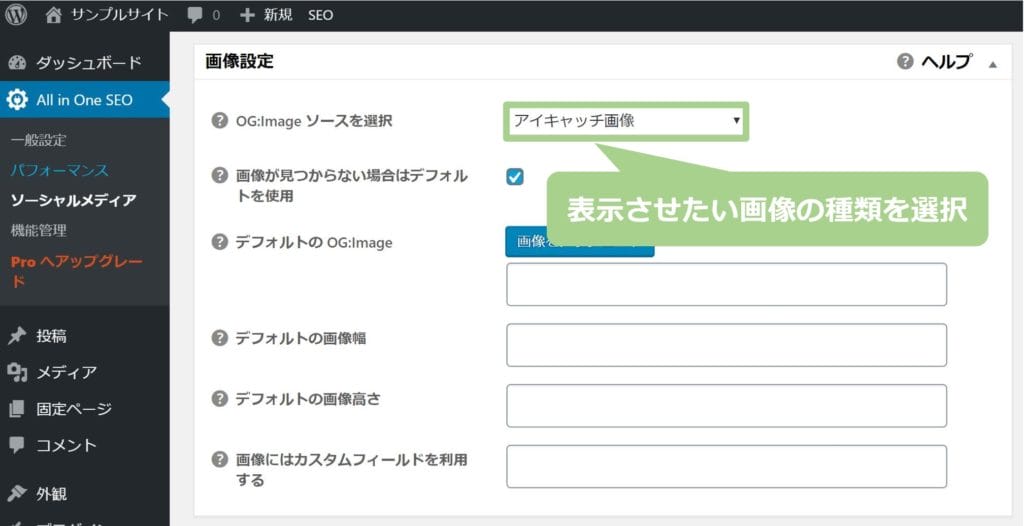Click the dashboard gauge icon
This screenshot has height=526, width=1024.
click(x=17, y=63)
